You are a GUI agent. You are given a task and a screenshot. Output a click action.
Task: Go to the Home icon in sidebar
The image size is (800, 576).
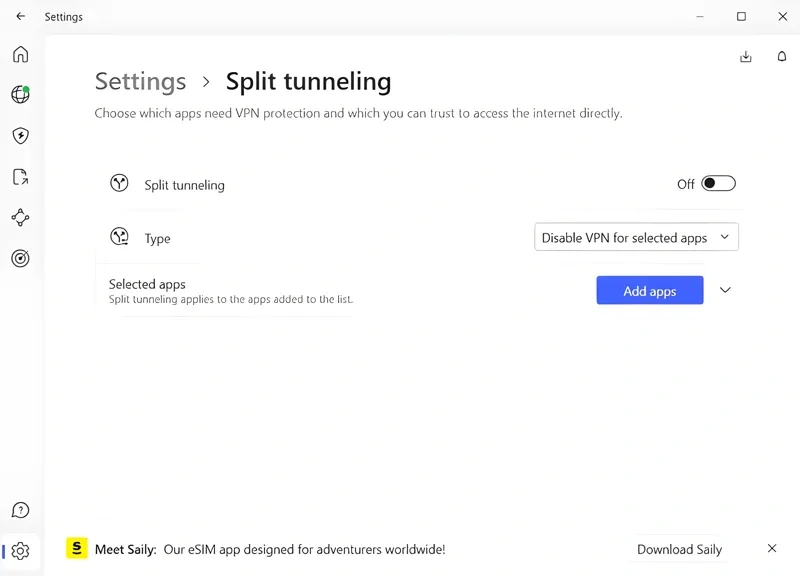pos(20,54)
